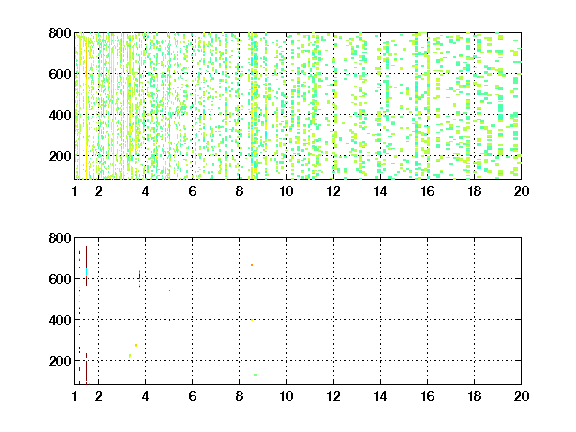Pick x-axis tick label 1 of lower plot

point(75,396)
